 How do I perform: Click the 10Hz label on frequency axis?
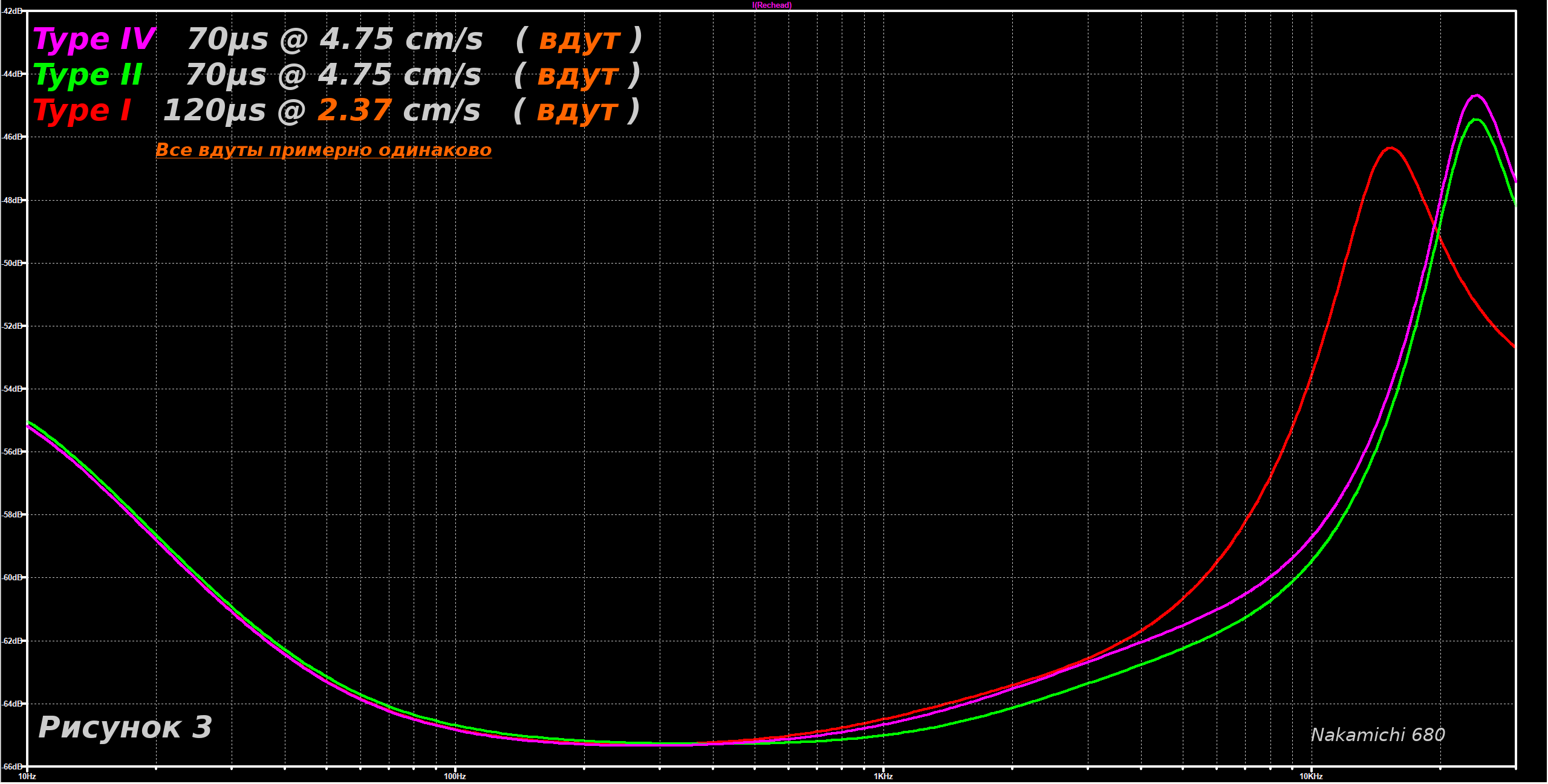[27, 777]
